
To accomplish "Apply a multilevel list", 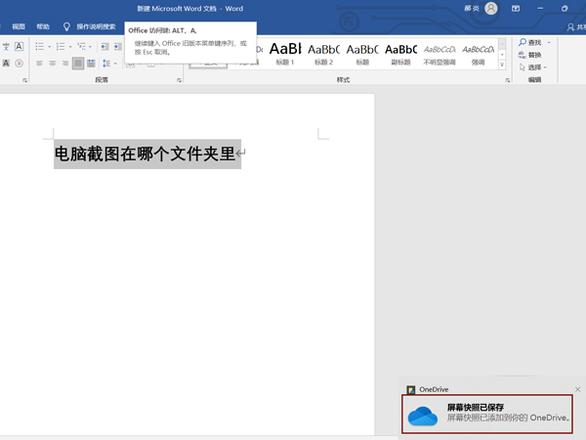I will [x=81, y=46].
